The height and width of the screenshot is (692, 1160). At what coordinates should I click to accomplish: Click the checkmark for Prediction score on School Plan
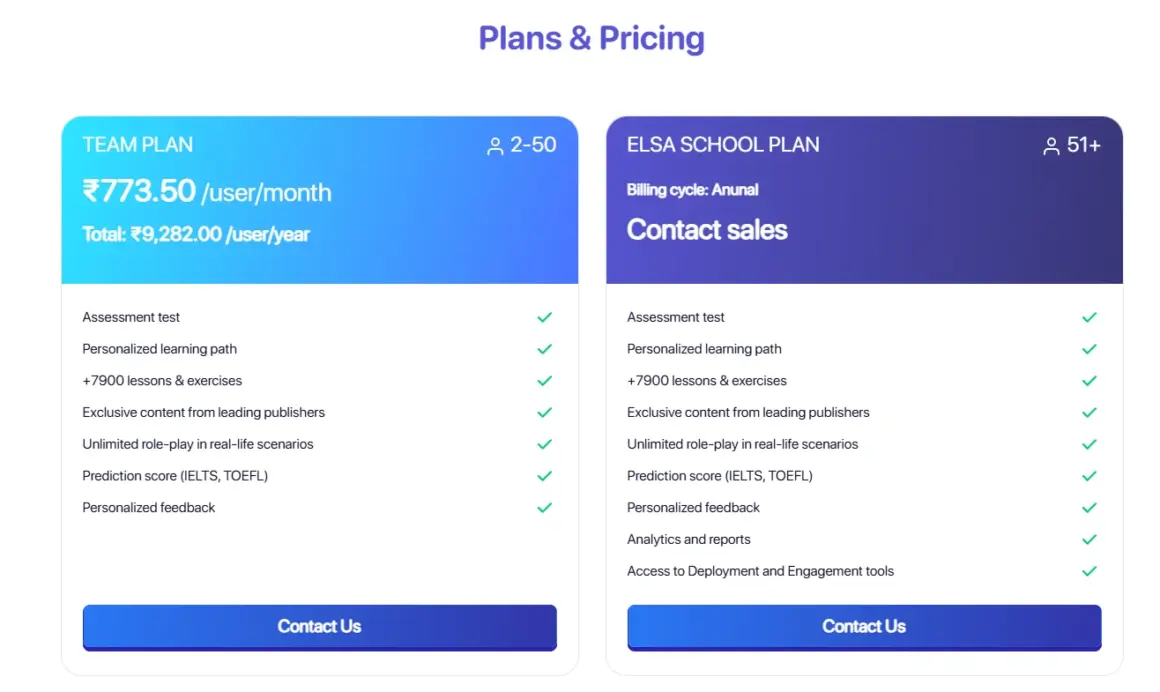[x=1090, y=476]
